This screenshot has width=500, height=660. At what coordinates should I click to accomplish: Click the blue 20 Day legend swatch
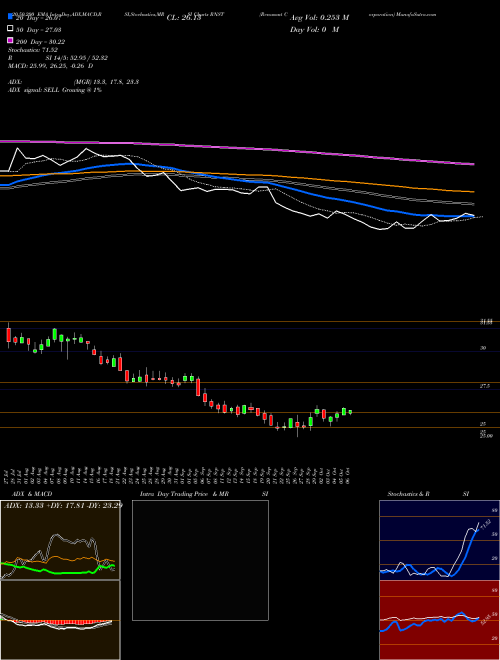coord(10,17)
